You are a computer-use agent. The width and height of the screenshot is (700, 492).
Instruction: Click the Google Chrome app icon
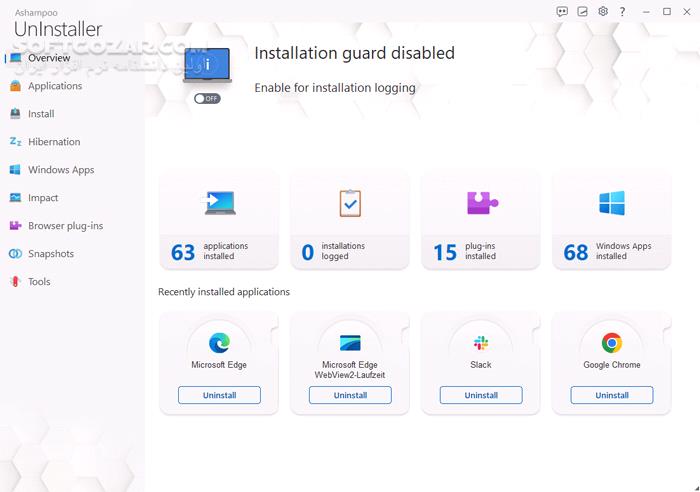[612, 343]
